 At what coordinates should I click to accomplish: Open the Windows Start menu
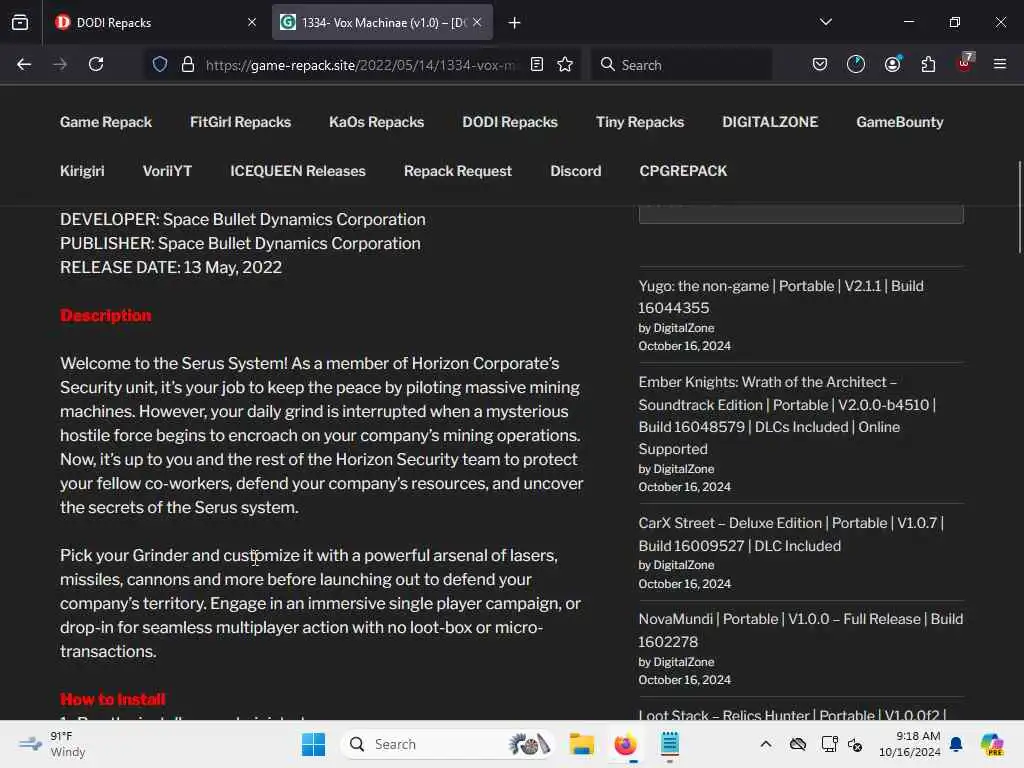(313, 744)
